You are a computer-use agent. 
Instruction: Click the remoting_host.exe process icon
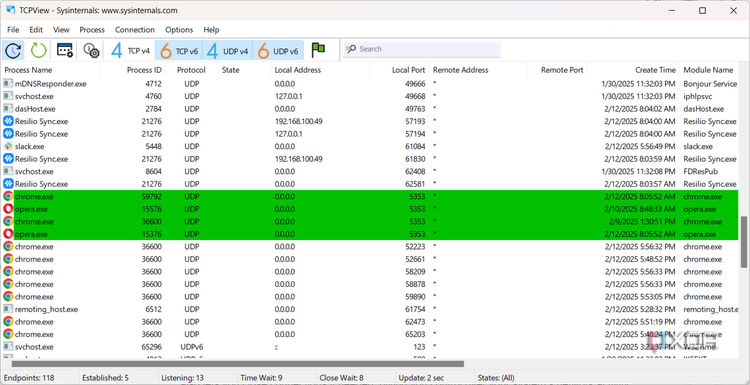[x=8, y=309]
